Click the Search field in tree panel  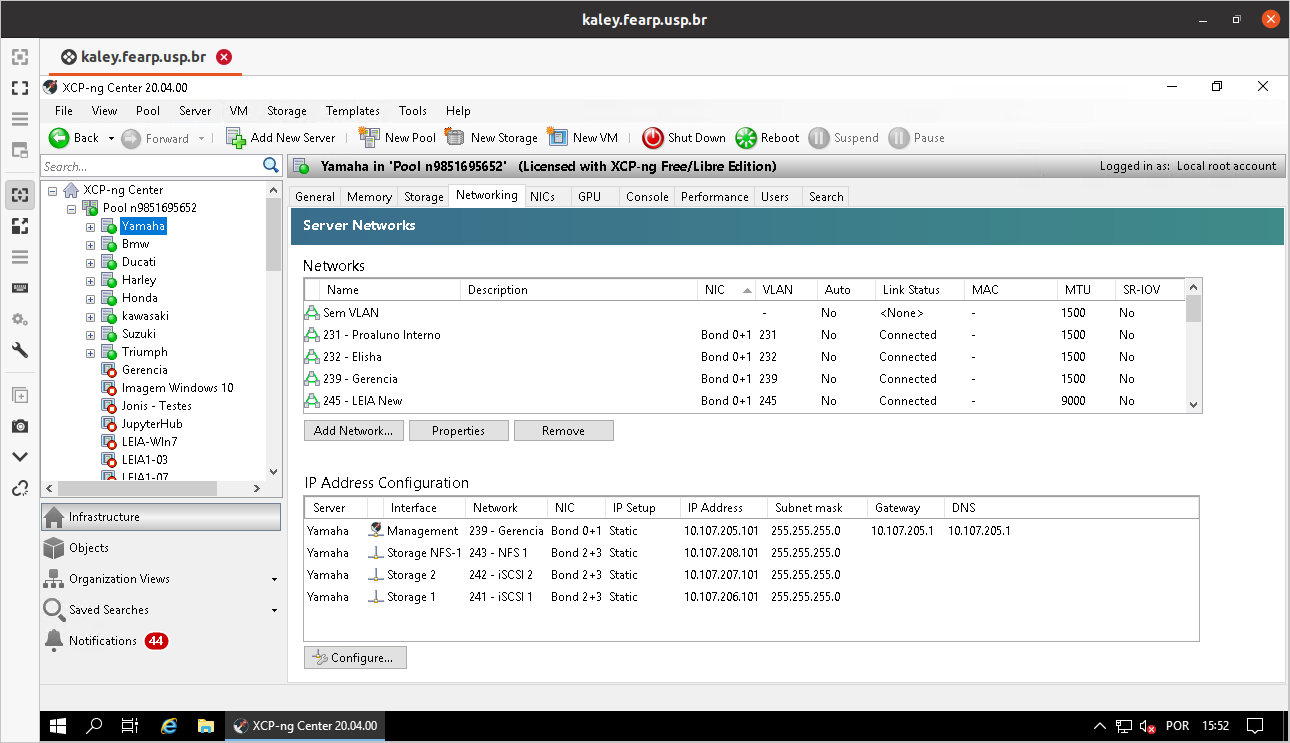point(150,166)
